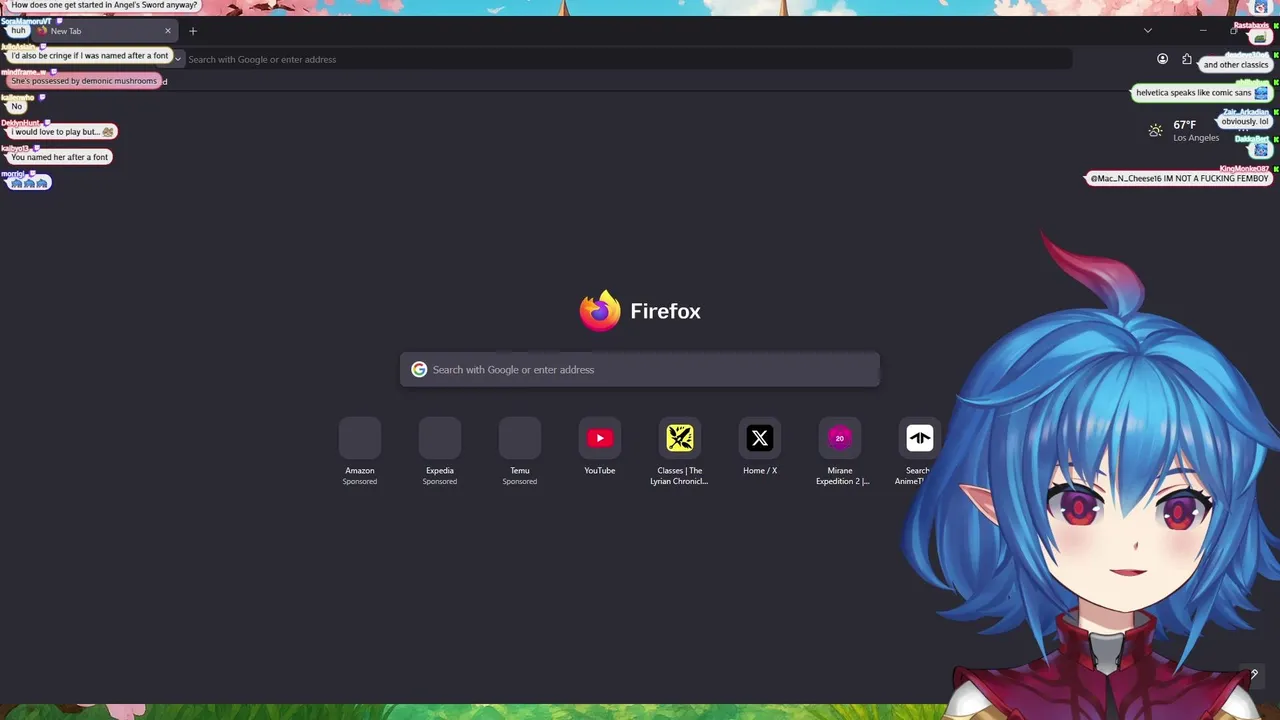The height and width of the screenshot is (720, 1280).
Task: Expand the dropdown beside the address bar
Action: click(x=178, y=59)
